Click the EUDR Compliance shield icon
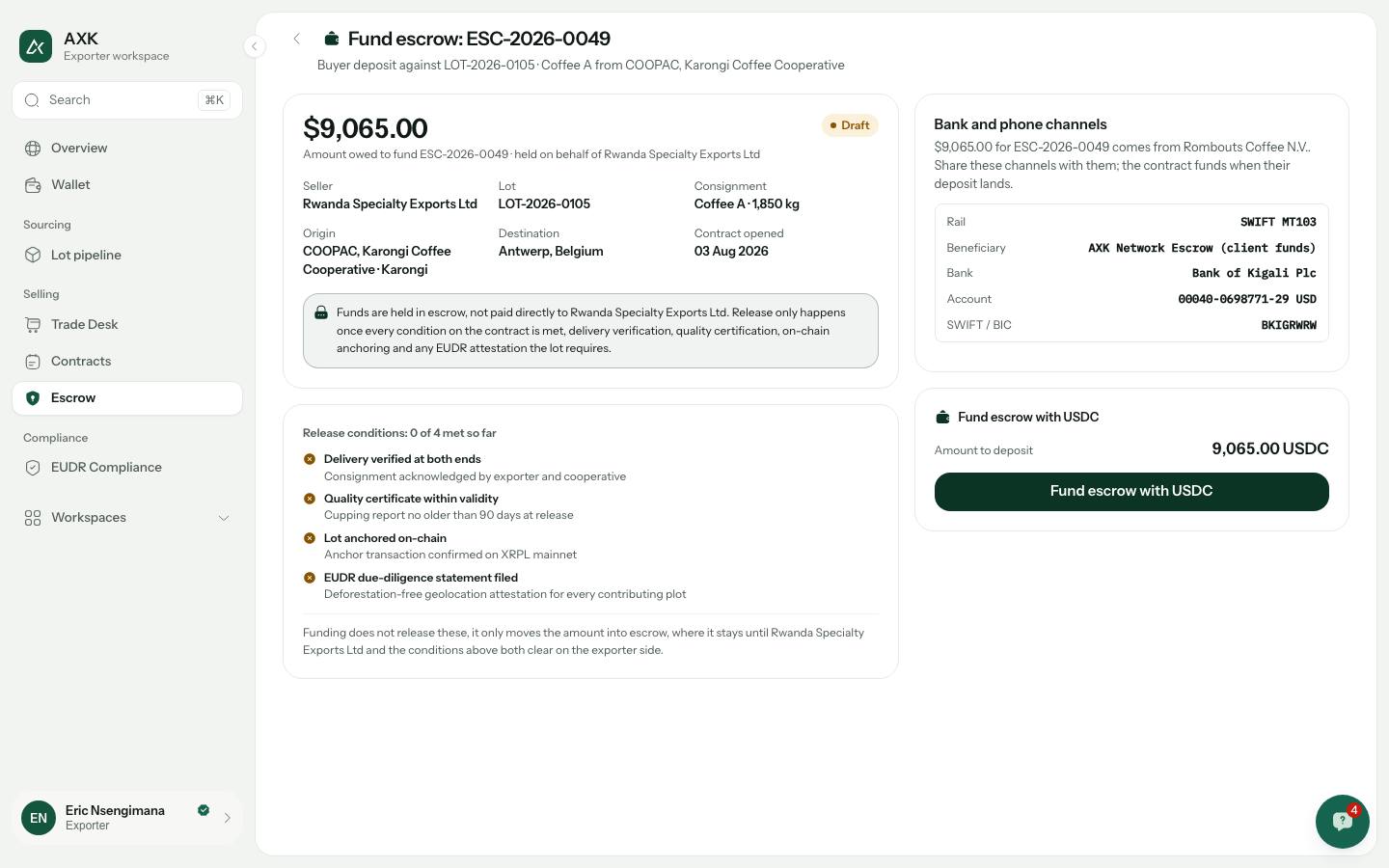 point(33,468)
